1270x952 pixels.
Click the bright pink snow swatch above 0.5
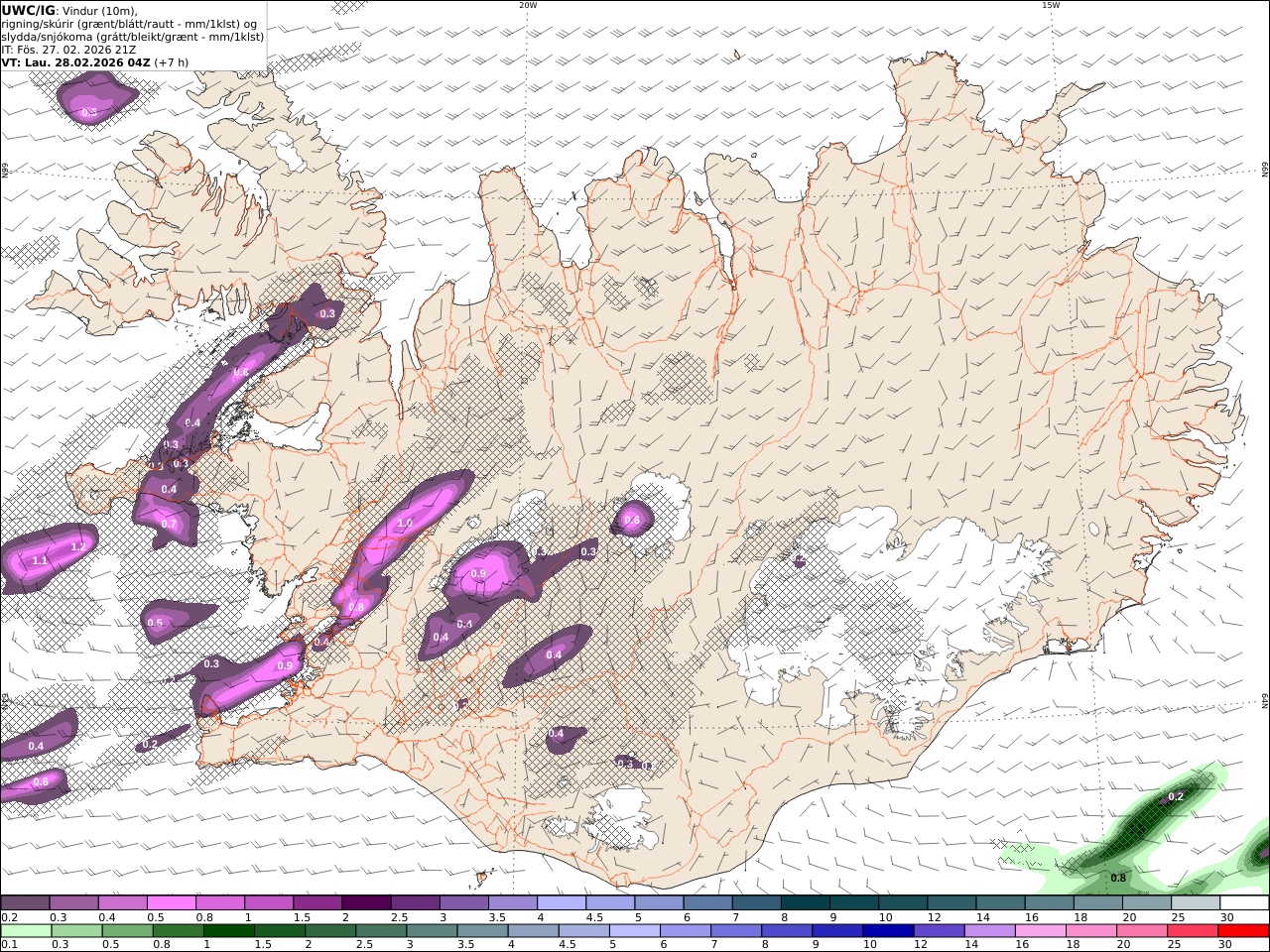tap(171, 902)
